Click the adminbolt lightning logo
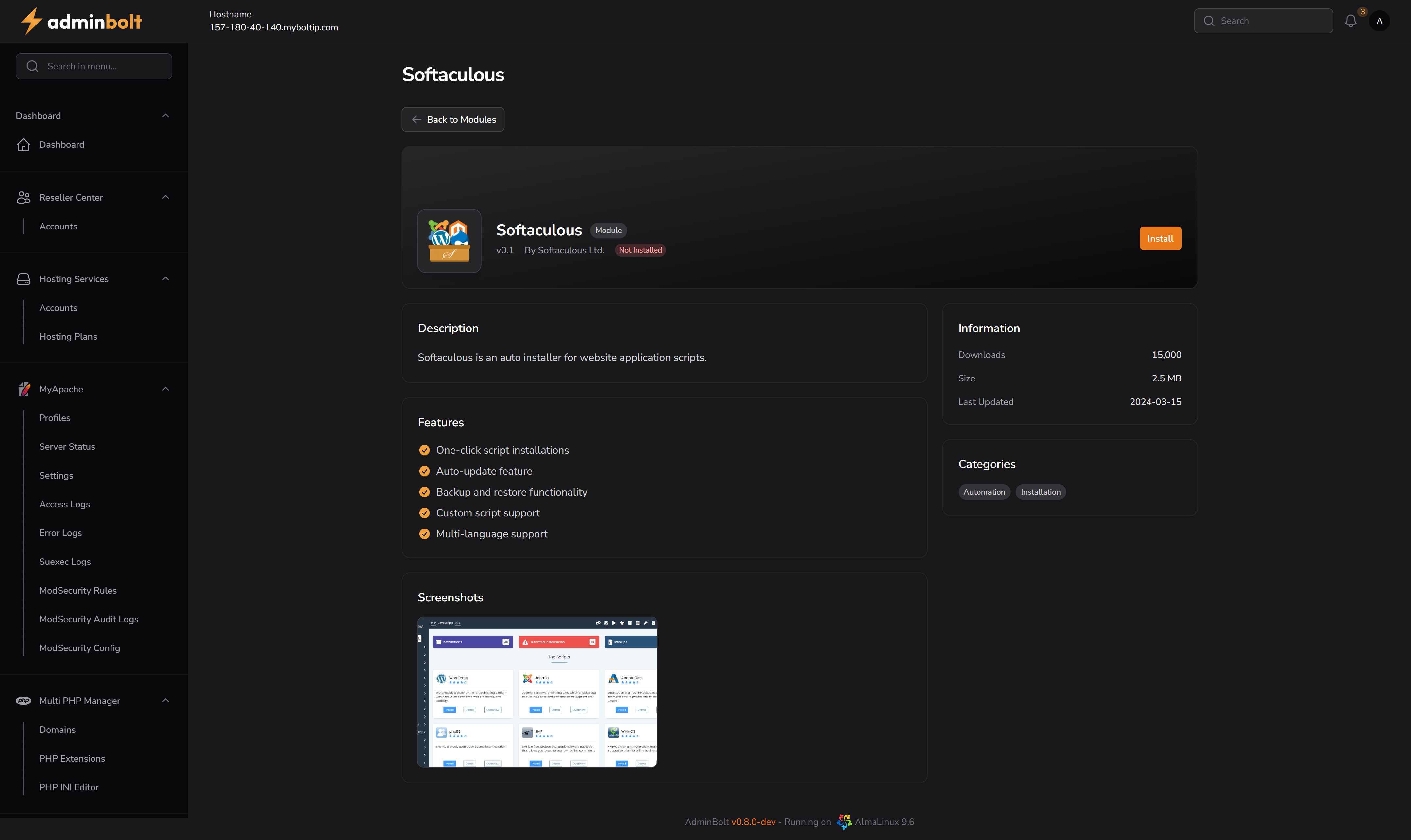The height and width of the screenshot is (840, 1411). pyautogui.click(x=31, y=21)
